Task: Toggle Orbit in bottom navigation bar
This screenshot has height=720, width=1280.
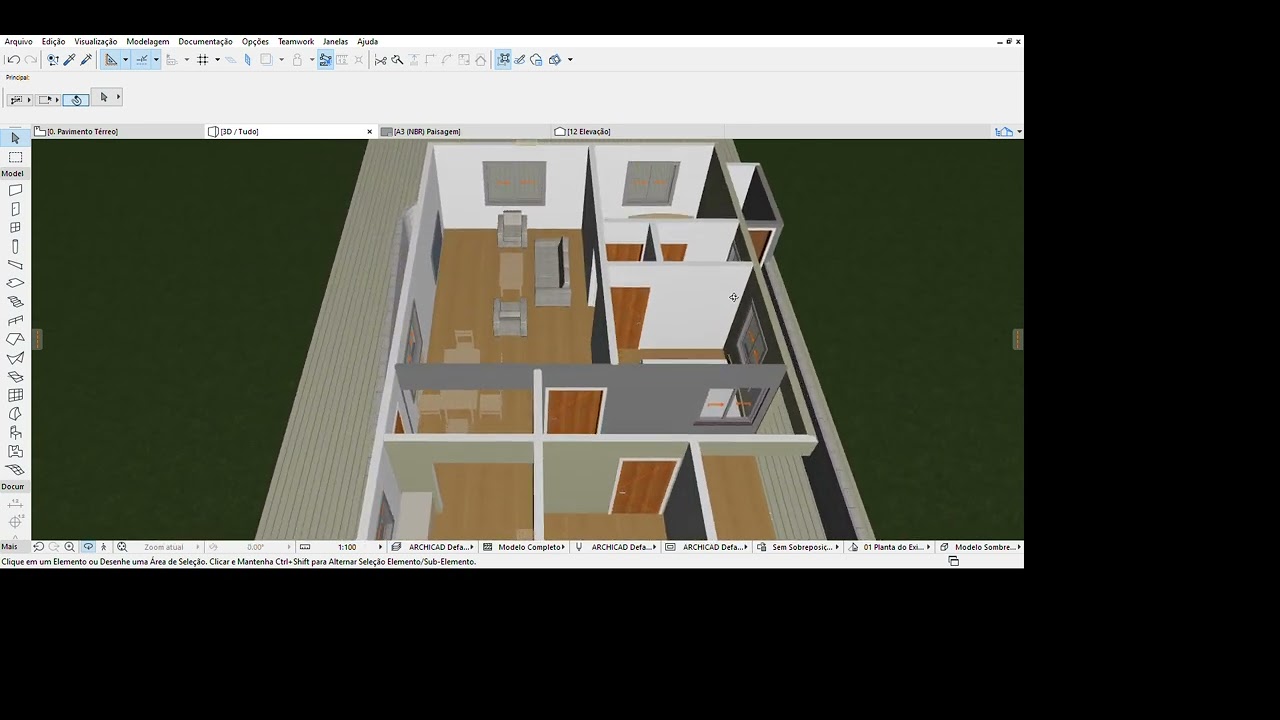Action: click(x=88, y=547)
